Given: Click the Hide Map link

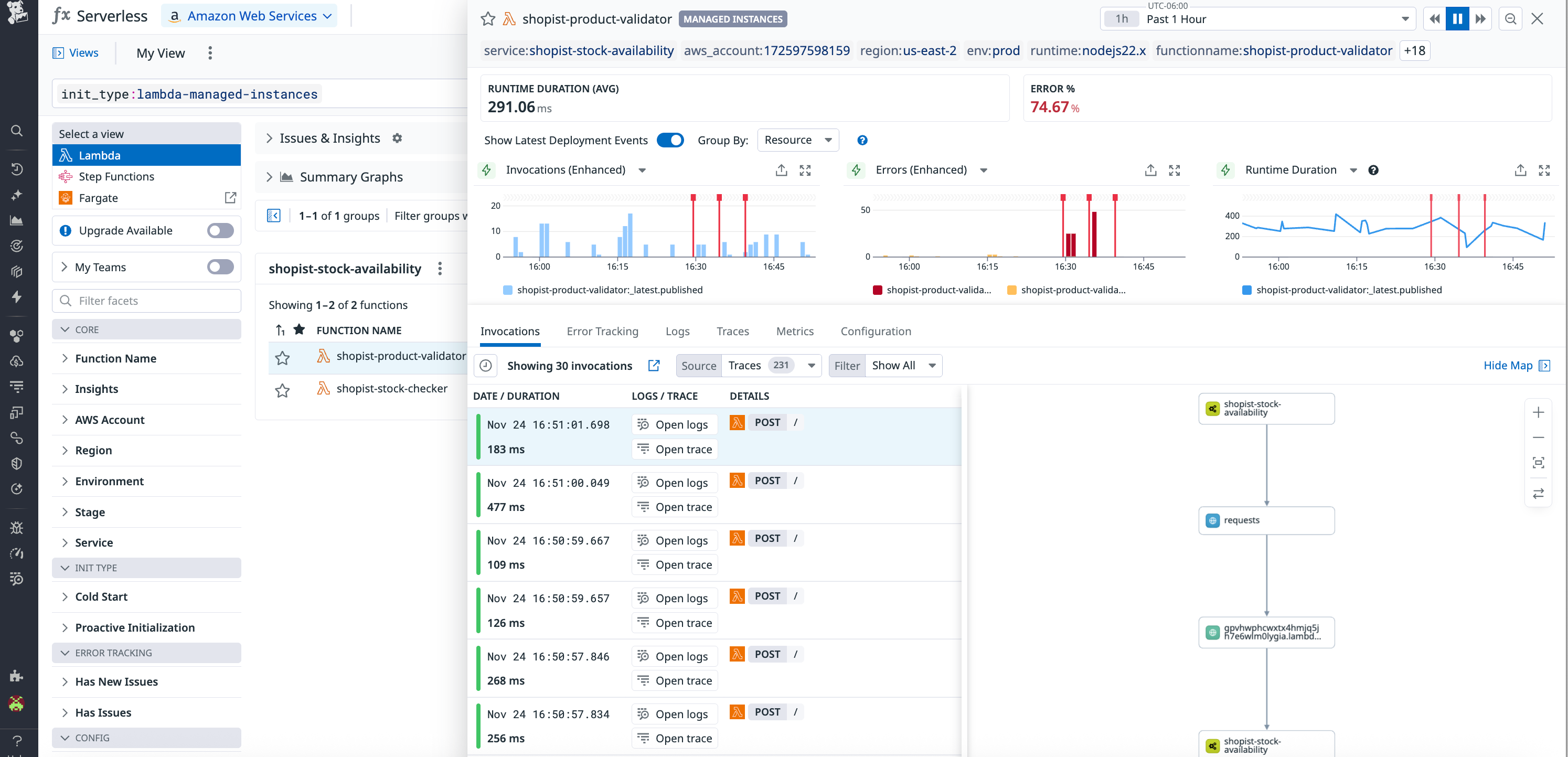Looking at the screenshot, I should 1508,365.
